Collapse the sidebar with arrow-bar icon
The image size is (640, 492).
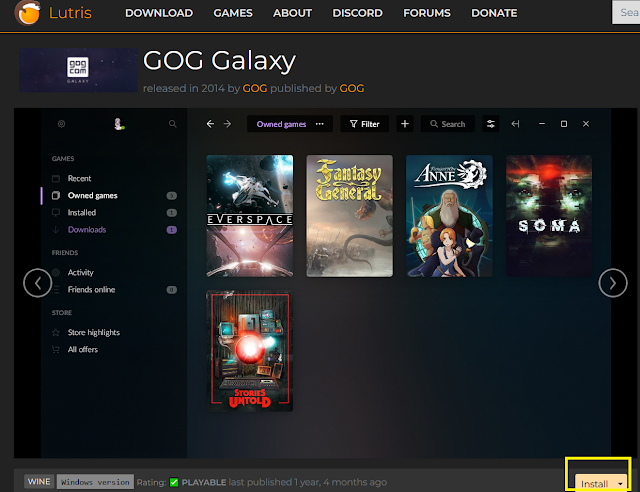(x=516, y=124)
